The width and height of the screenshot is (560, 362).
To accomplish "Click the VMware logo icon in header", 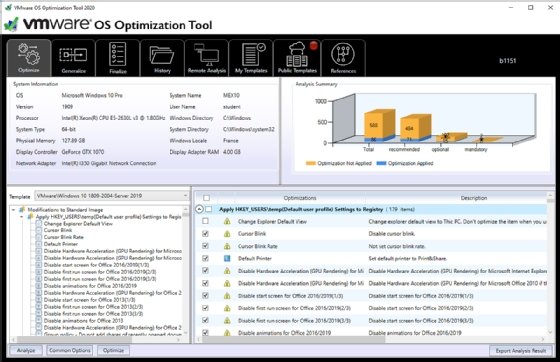I will click(x=11, y=24).
